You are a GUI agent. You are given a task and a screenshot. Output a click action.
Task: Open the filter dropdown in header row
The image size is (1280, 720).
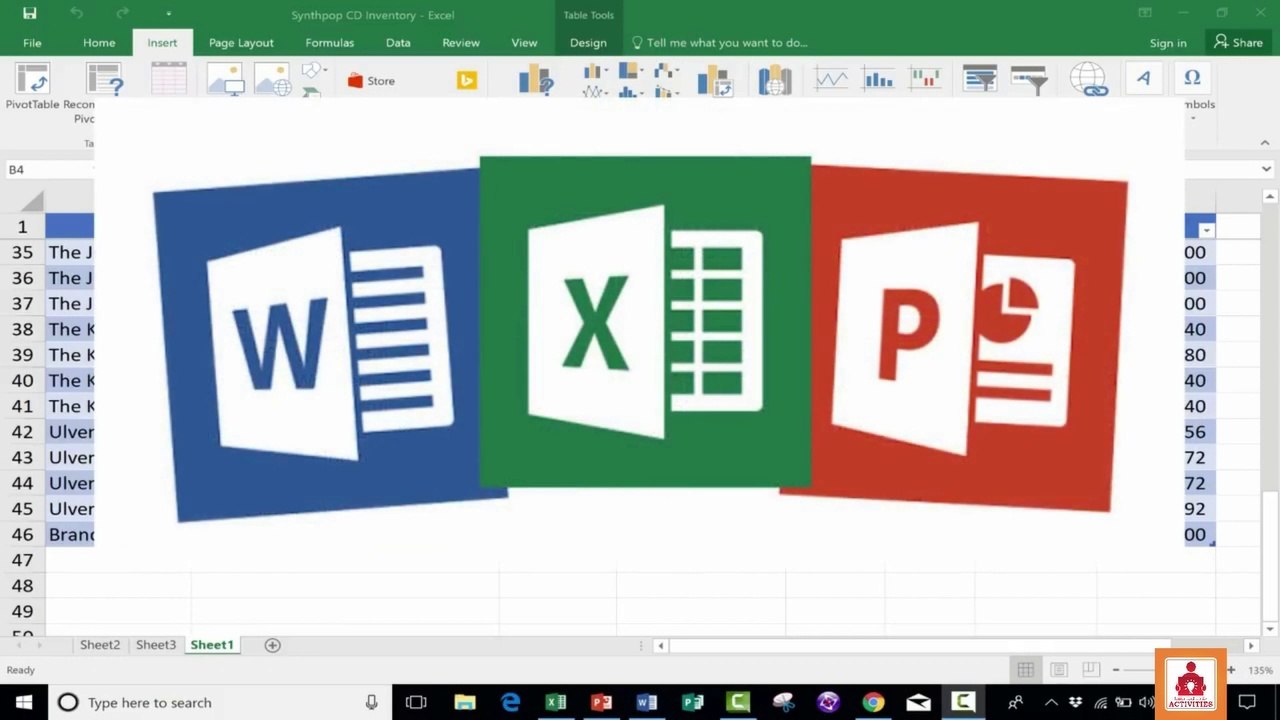(x=1206, y=230)
